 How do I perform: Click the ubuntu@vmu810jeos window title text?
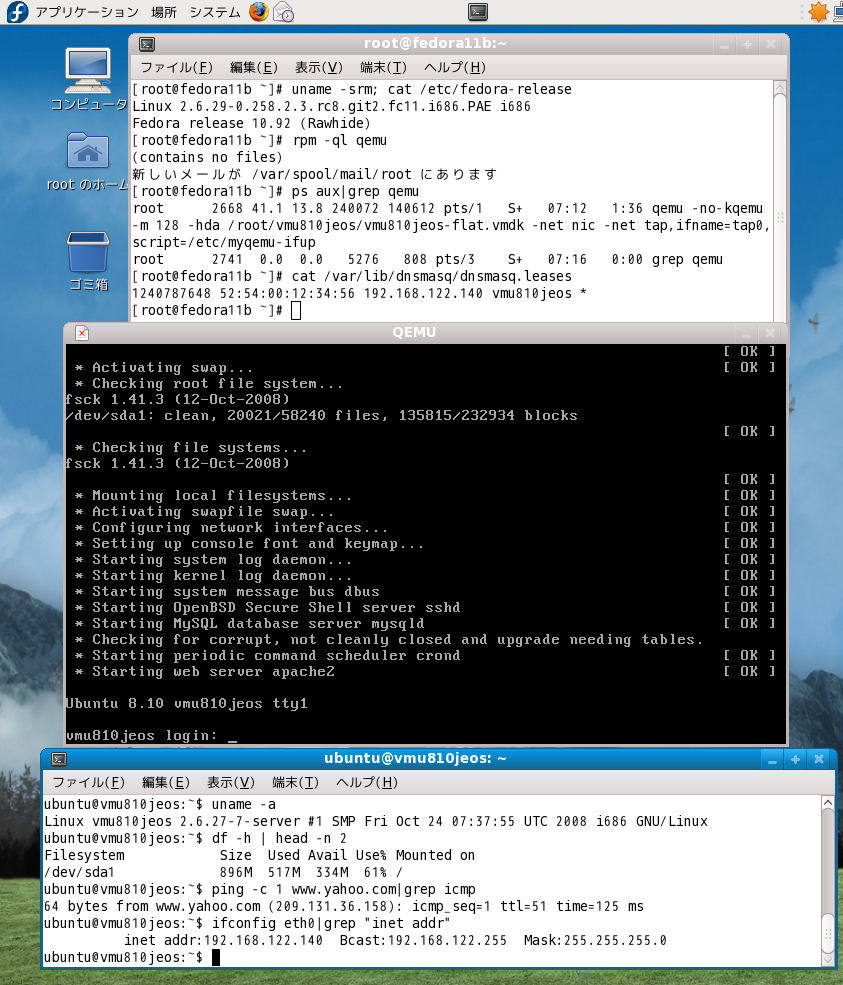415,758
